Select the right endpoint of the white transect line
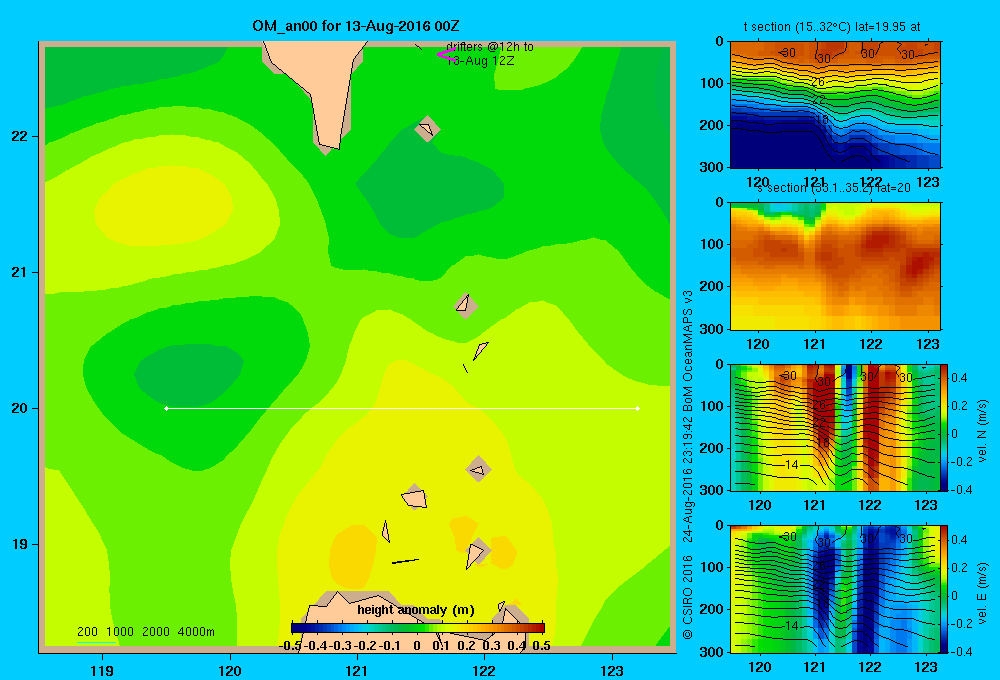The height and width of the screenshot is (680, 1000). 638,408
